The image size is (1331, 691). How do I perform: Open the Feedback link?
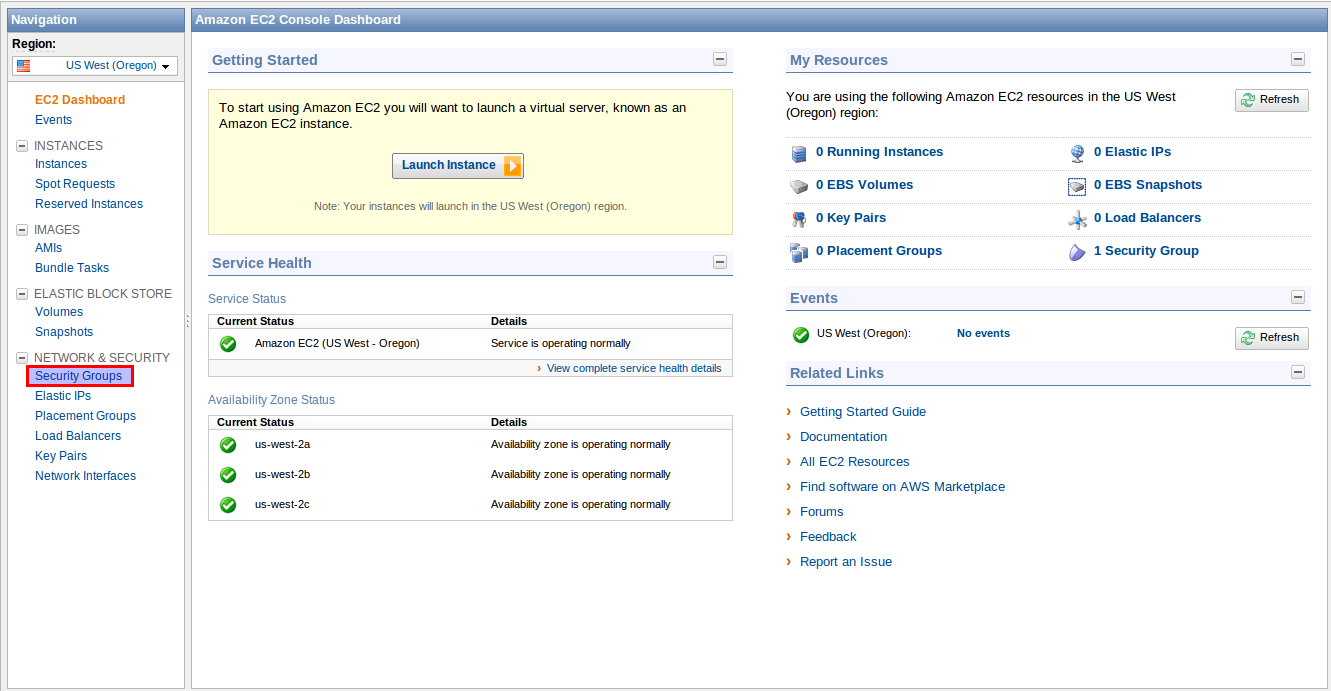(828, 537)
